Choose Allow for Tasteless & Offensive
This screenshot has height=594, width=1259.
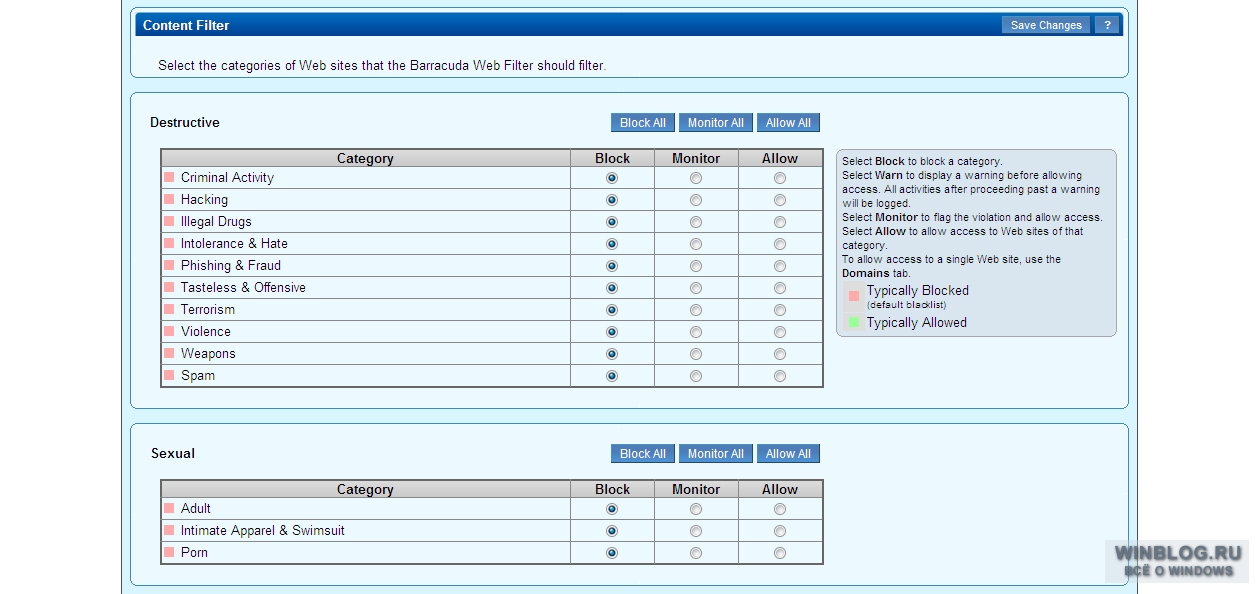click(780, 288)
